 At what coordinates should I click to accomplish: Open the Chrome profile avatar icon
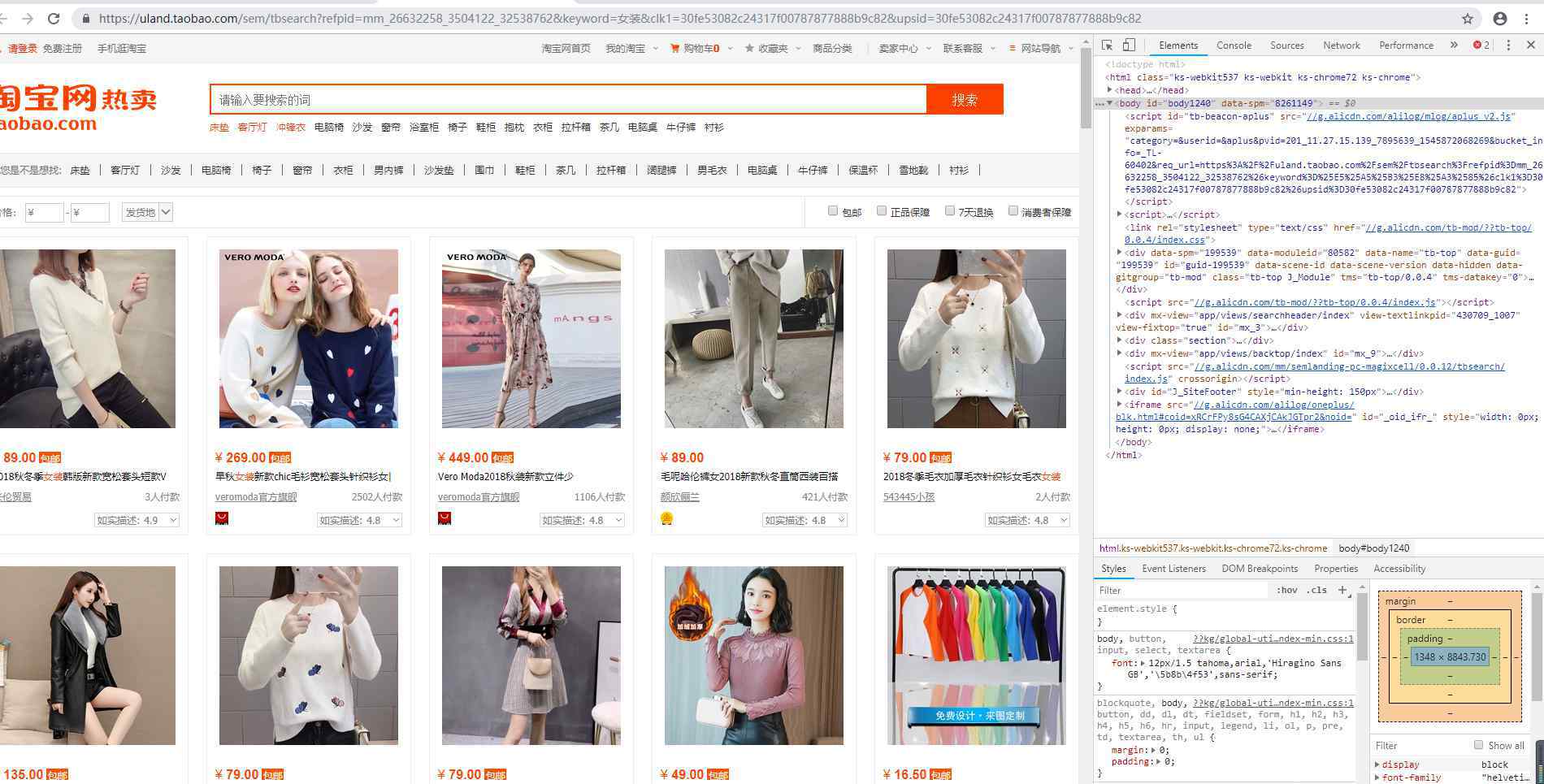click(1500, 18)
